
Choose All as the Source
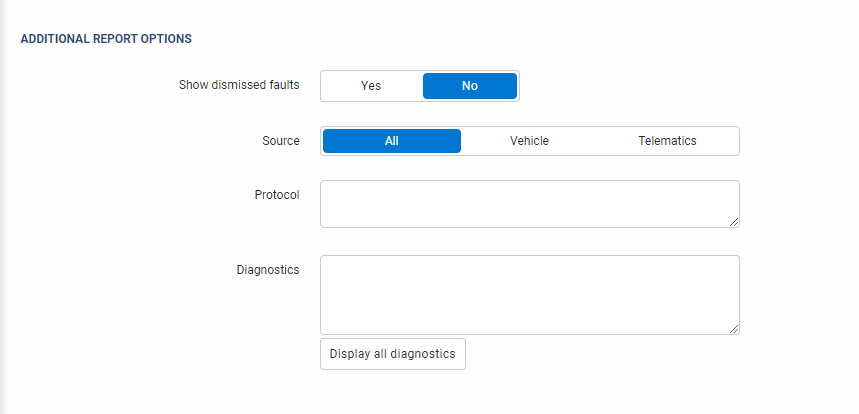point(391,141)
